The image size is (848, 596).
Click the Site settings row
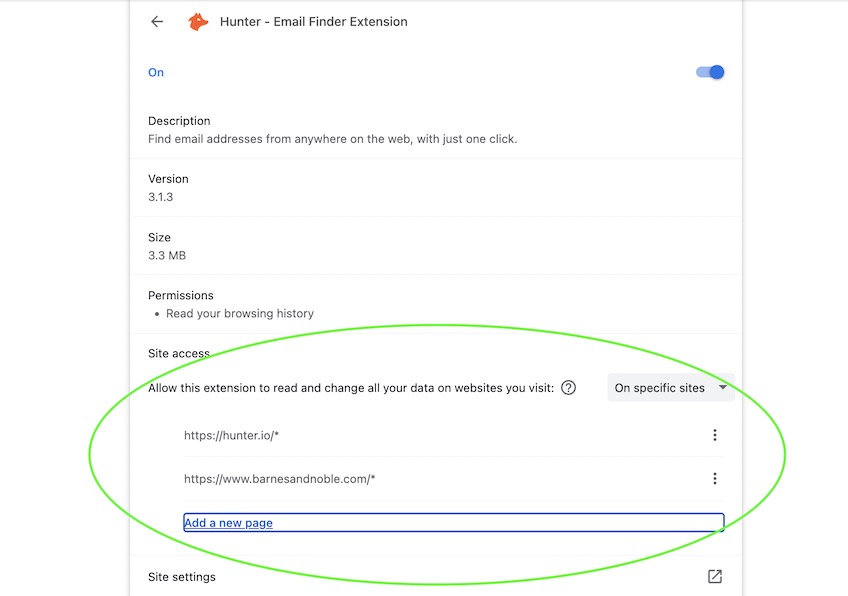[435, 577]
